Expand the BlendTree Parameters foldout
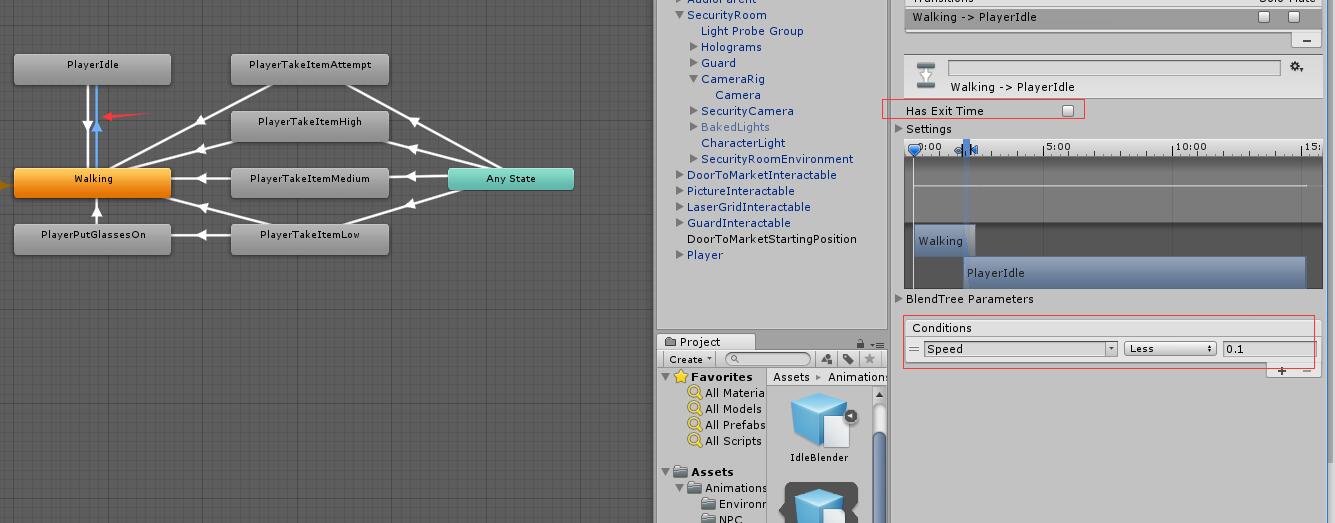 pos(963,299)
